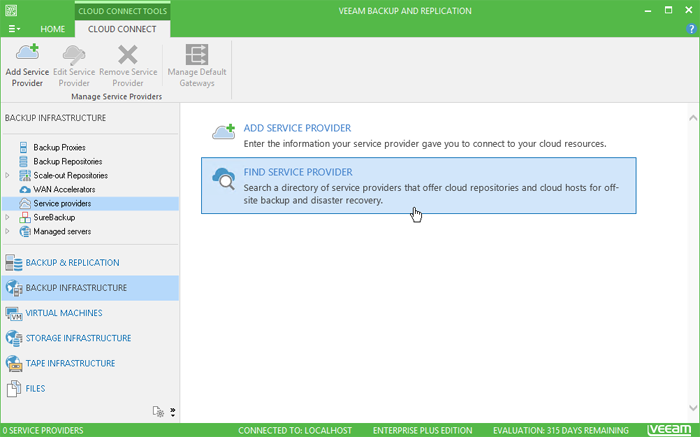Open the Tape Infrastructure view
The image size is (700, 437).
pos(70,363)
